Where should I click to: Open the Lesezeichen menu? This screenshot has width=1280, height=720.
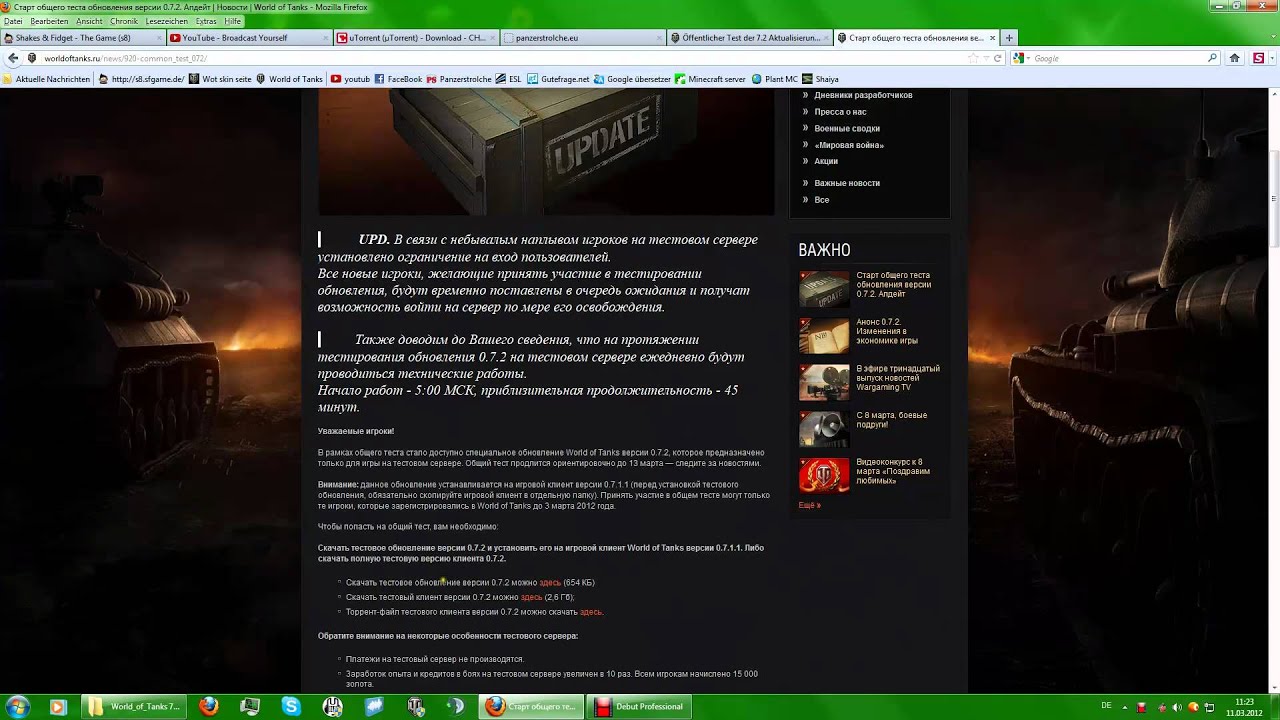coord(167,21)
